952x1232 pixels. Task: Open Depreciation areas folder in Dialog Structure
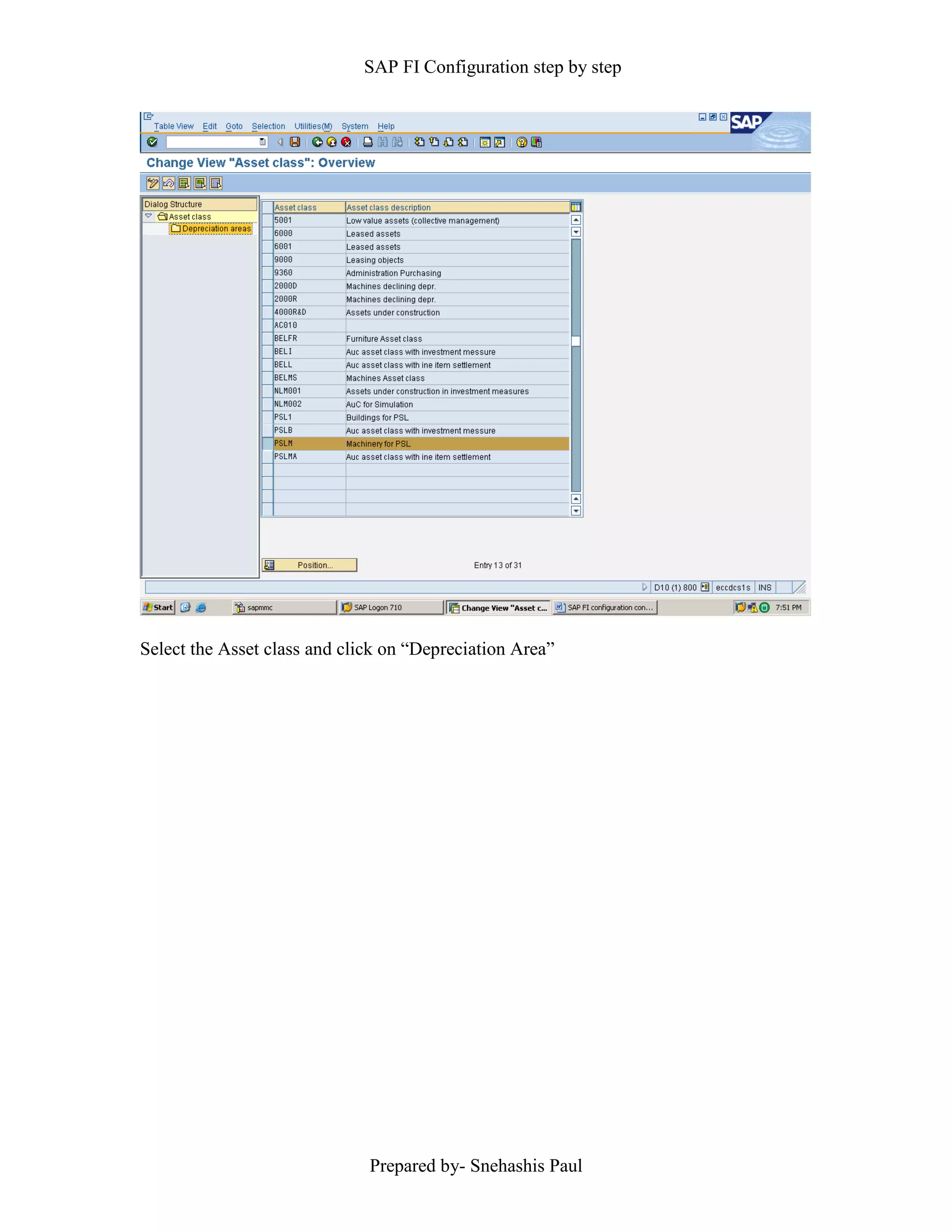(x=212, y=228)
